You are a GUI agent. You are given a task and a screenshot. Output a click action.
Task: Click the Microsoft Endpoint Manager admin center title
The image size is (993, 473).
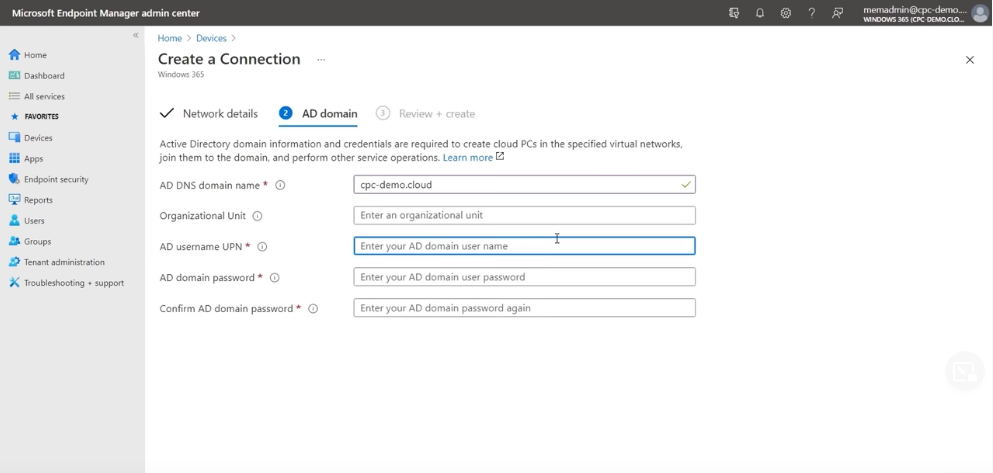point(106,13)
